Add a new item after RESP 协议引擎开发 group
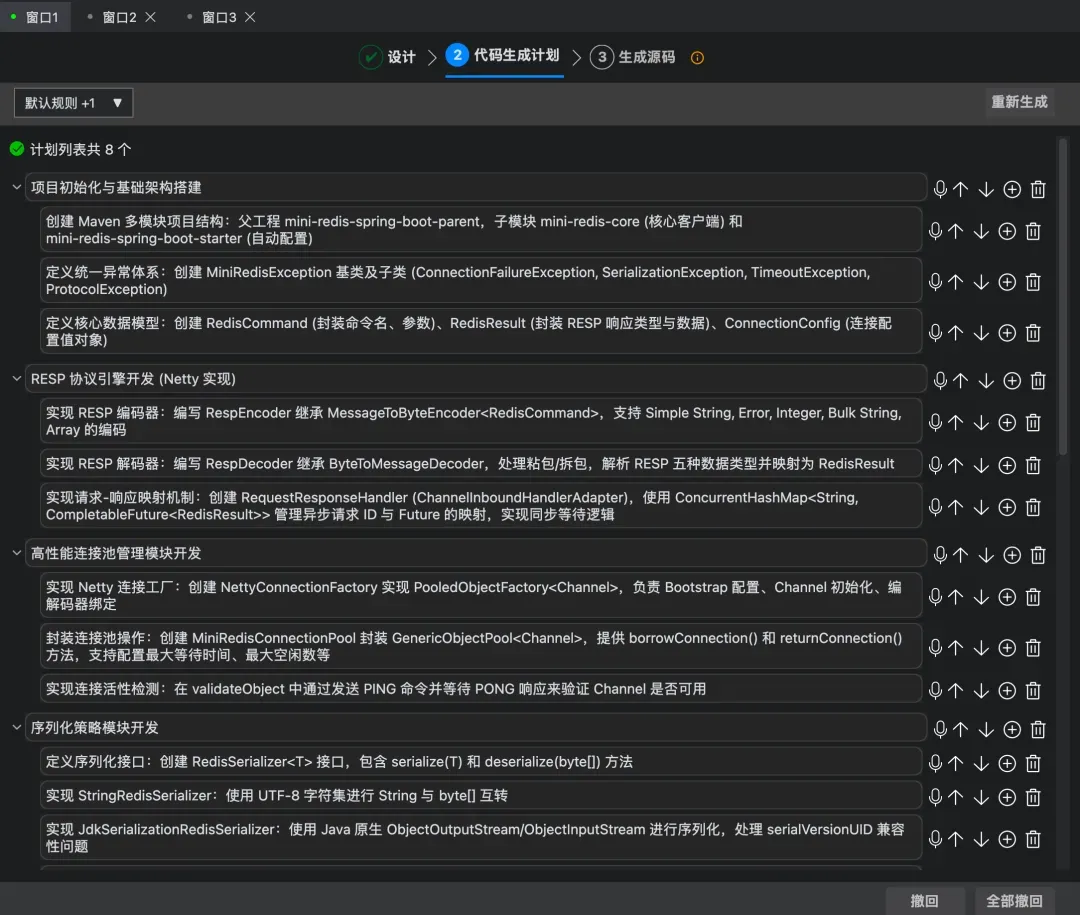Image resolution: width=1080 pixels, height=915 pixels. pos(1012,380)
